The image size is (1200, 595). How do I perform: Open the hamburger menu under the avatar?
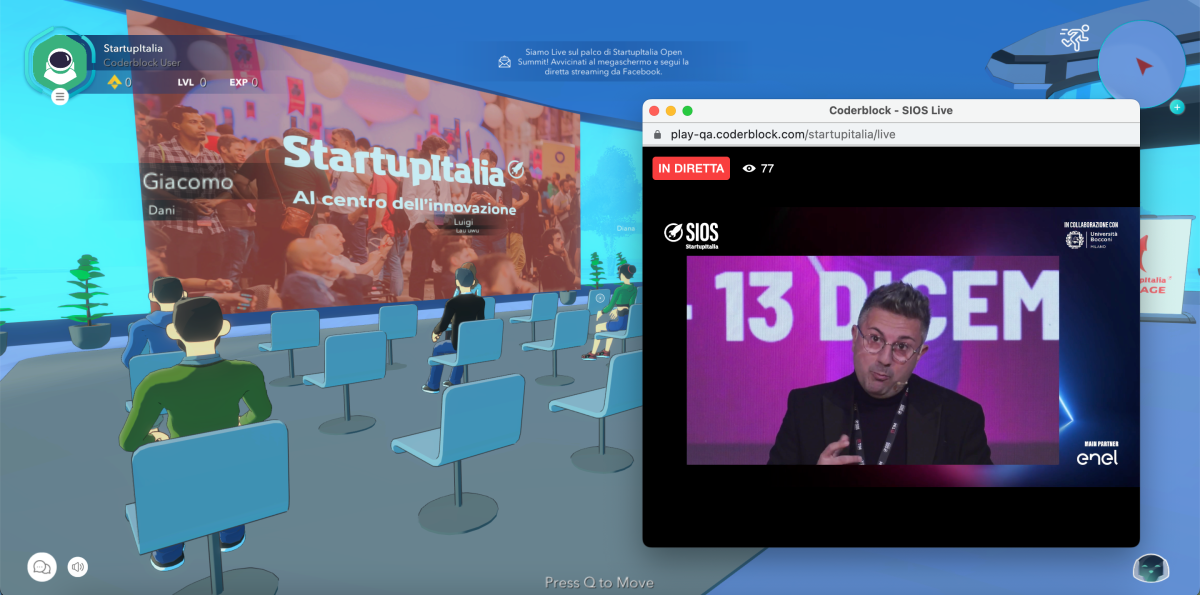[60, 96]
